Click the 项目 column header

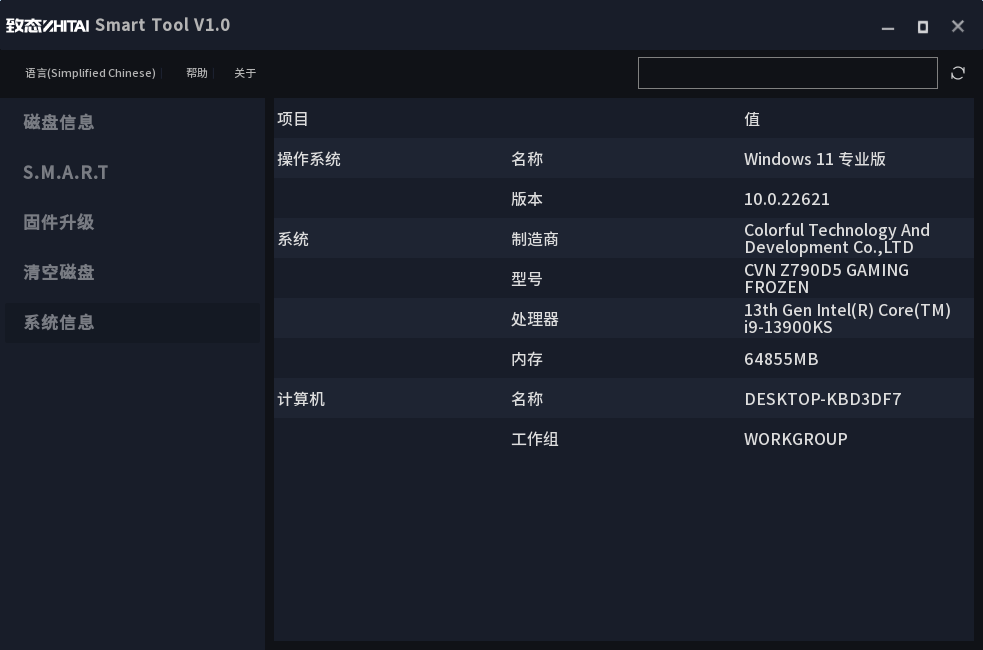293,119
